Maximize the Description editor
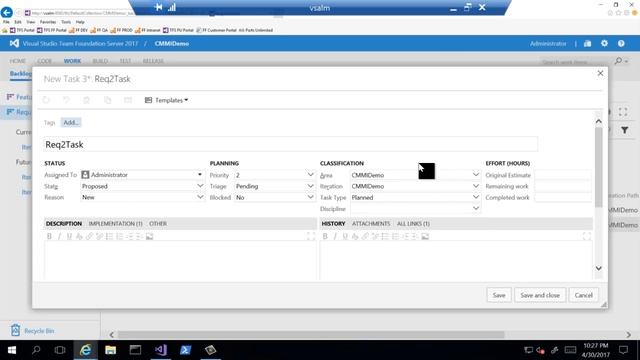The image size is (640, 360). click(x=311, y=236)
